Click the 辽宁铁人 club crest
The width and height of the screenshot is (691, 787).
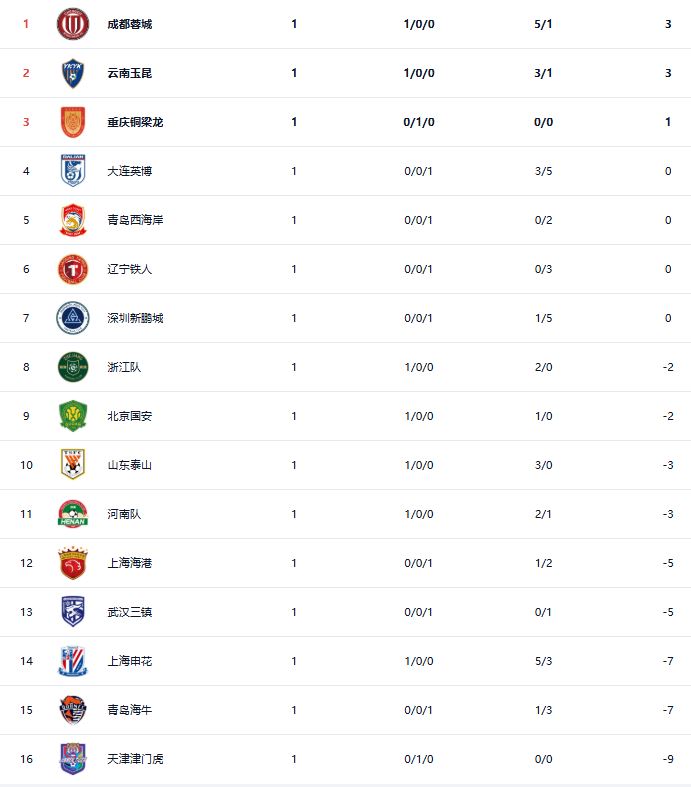(73, 269)
